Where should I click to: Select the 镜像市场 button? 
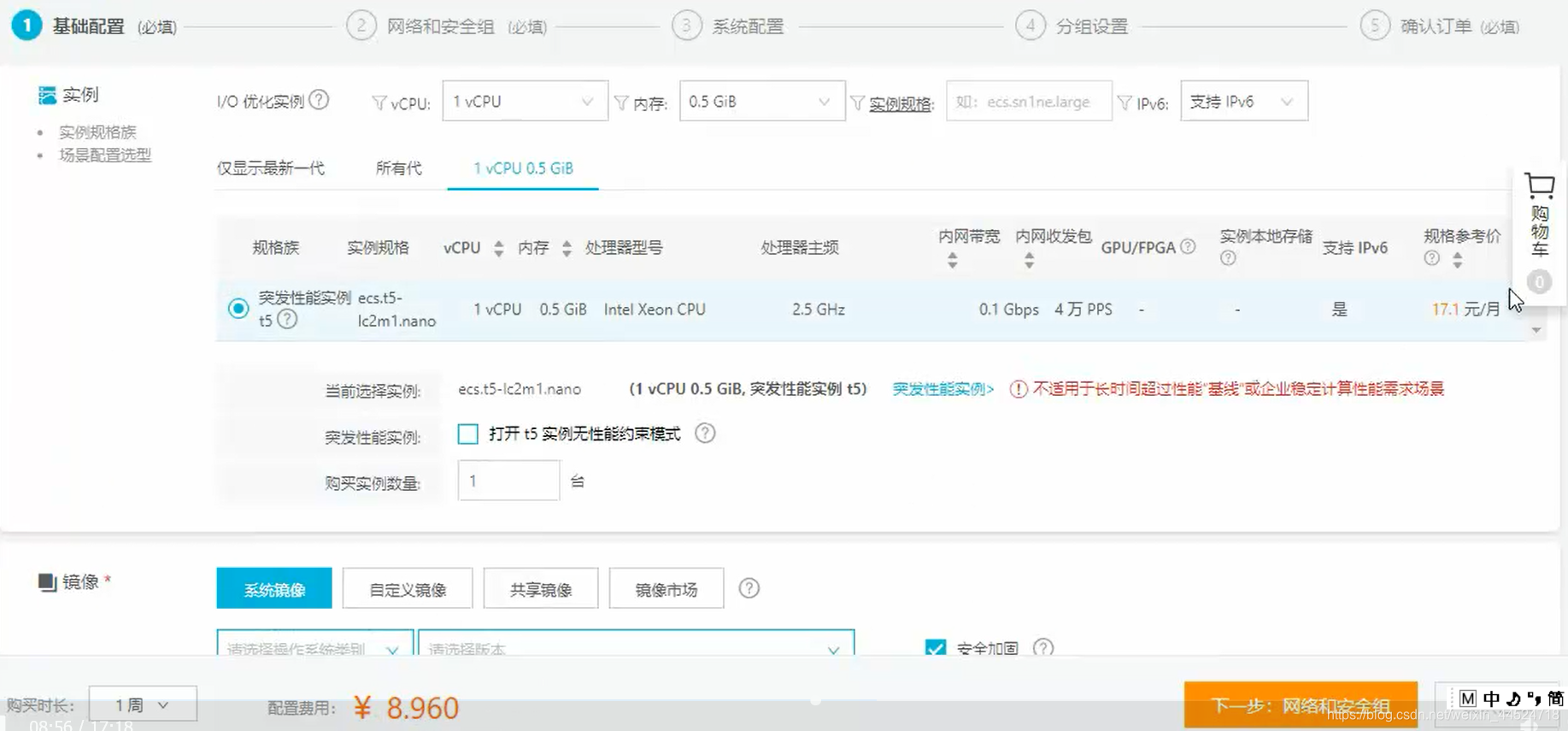point(667,588)
